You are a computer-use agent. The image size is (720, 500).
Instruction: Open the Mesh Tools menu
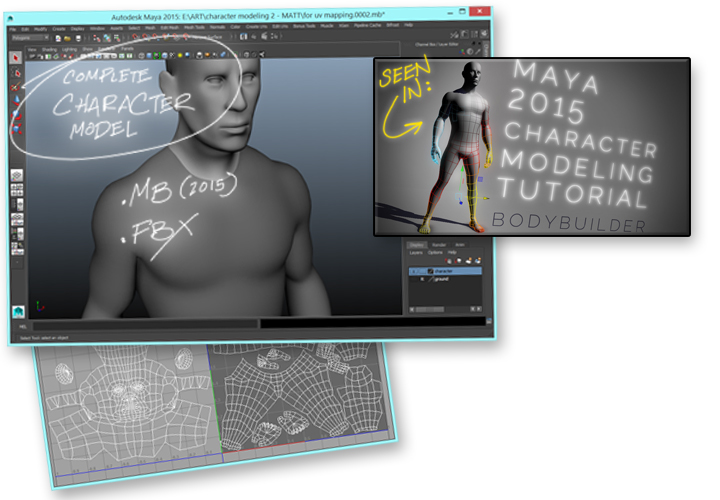(194, 27)
